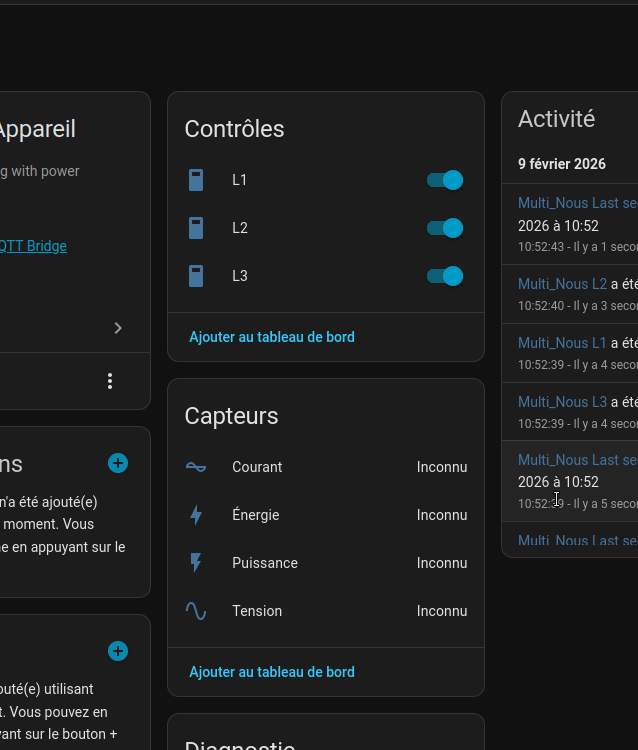Open the three-dot overflow menu
Image resolution: width=638 pixels, height=750 pixels.
coord(110,381)
